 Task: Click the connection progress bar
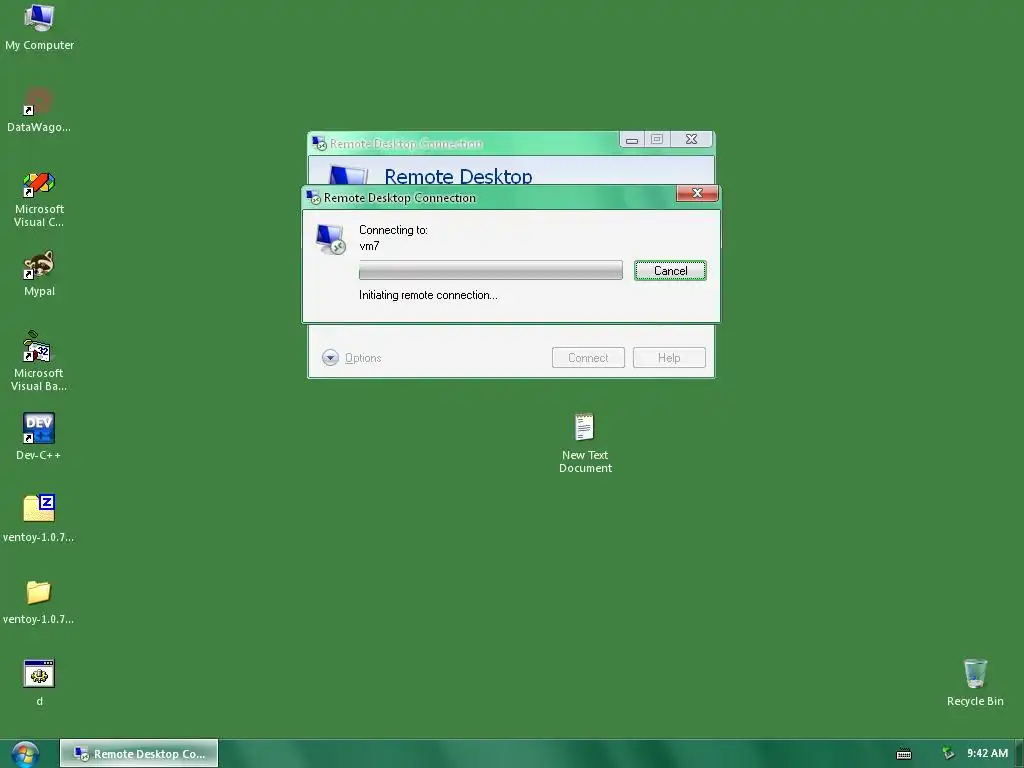point(490,270)
